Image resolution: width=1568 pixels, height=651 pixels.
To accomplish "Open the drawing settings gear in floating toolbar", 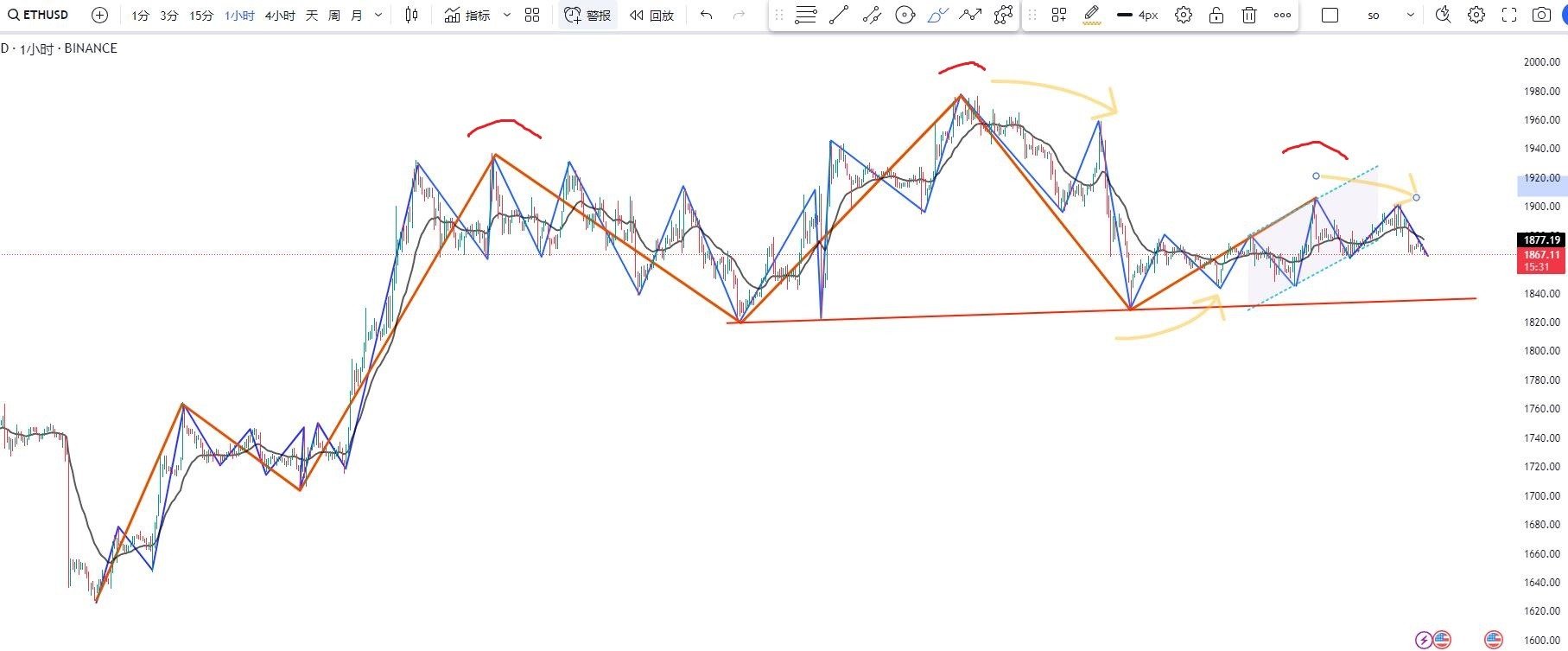I will point(1184,15).
